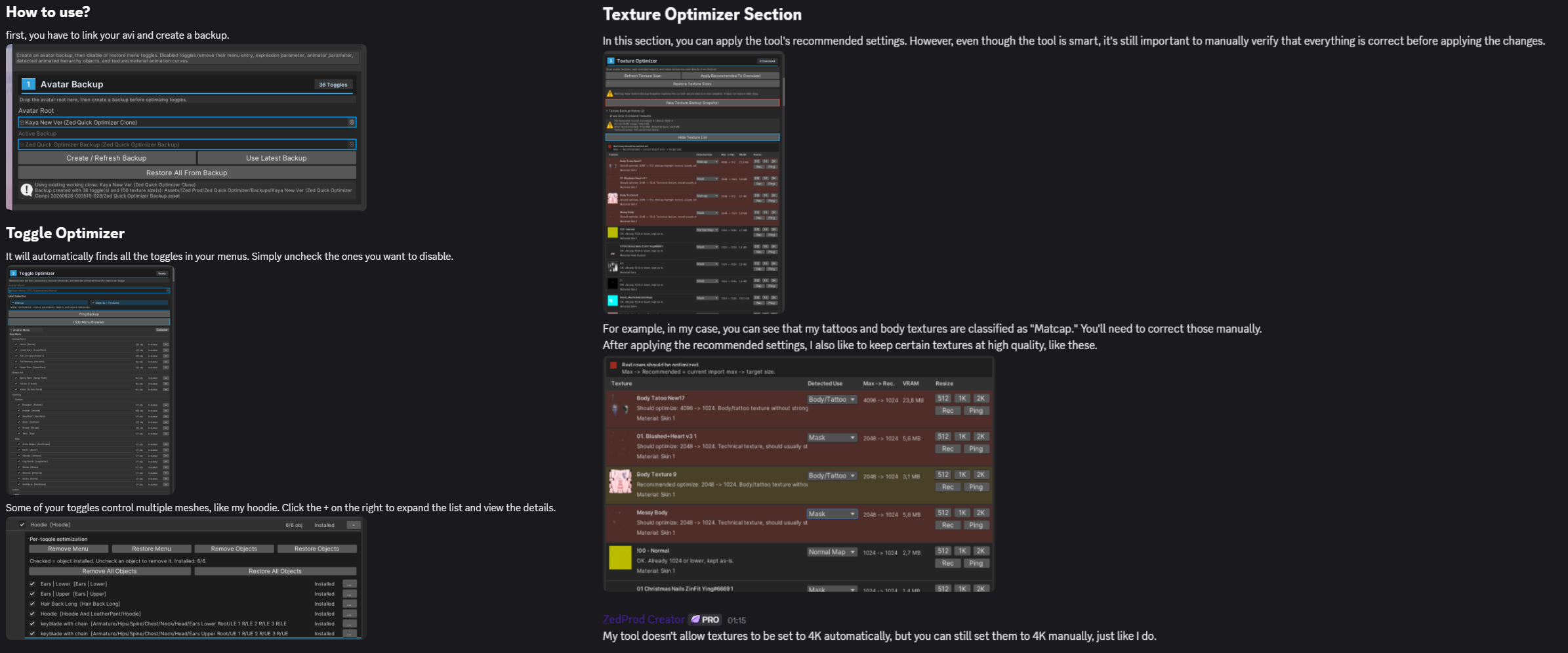This screenshot has width=1568, height=653.
Task: Click Remove All Objects button
Action: click(110, 571)
